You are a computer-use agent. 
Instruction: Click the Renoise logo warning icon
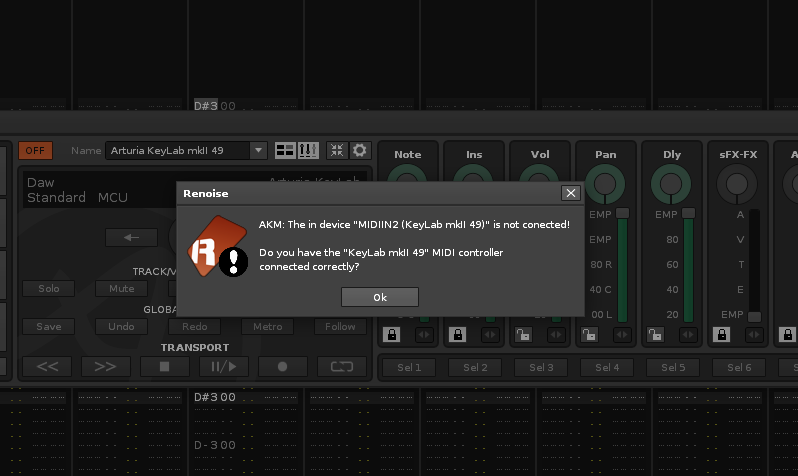(x=217, y=246)
